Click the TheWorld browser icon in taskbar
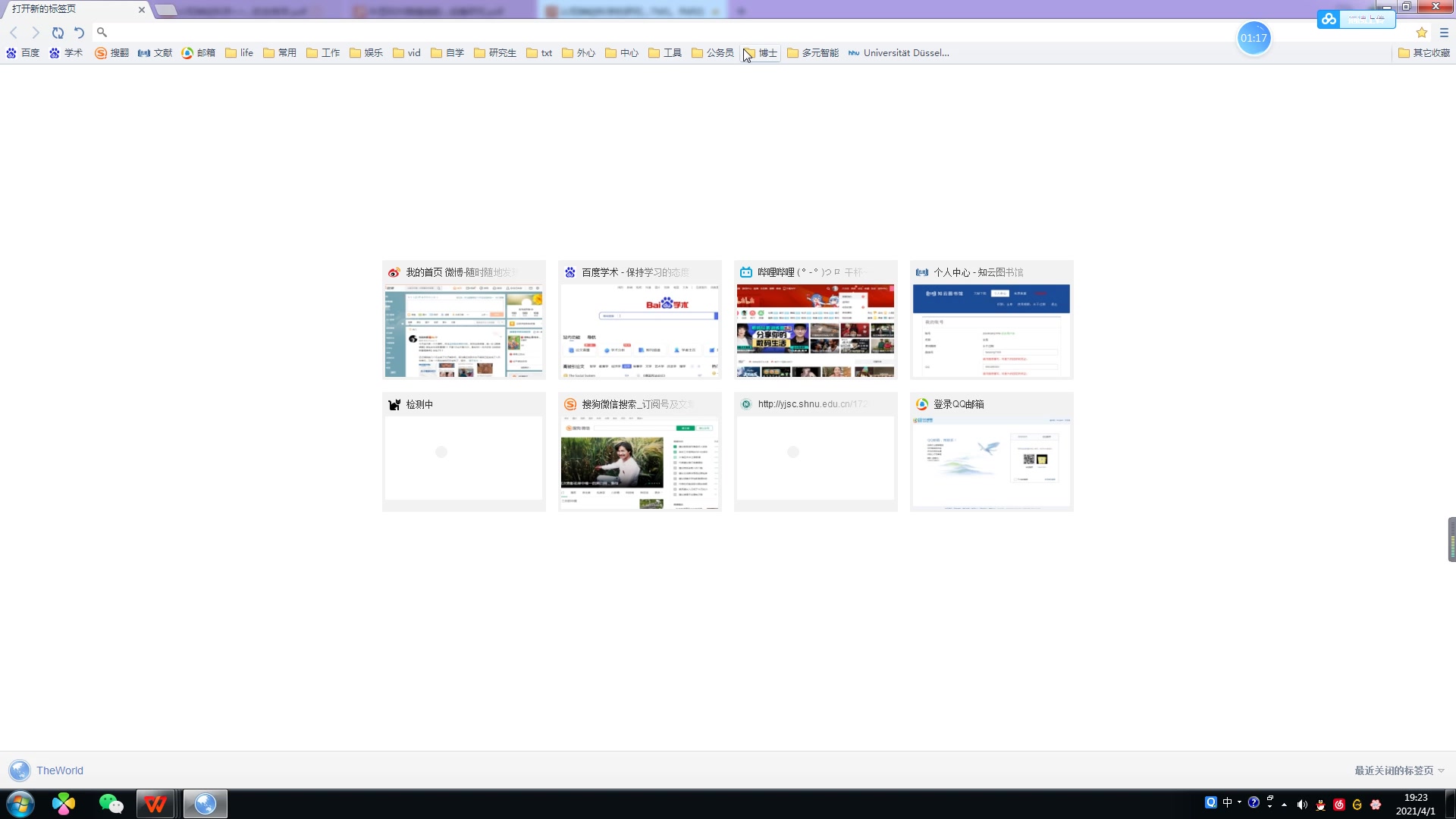The height and width of the screenshot is (819, 1456). click(x=205, y=803)
